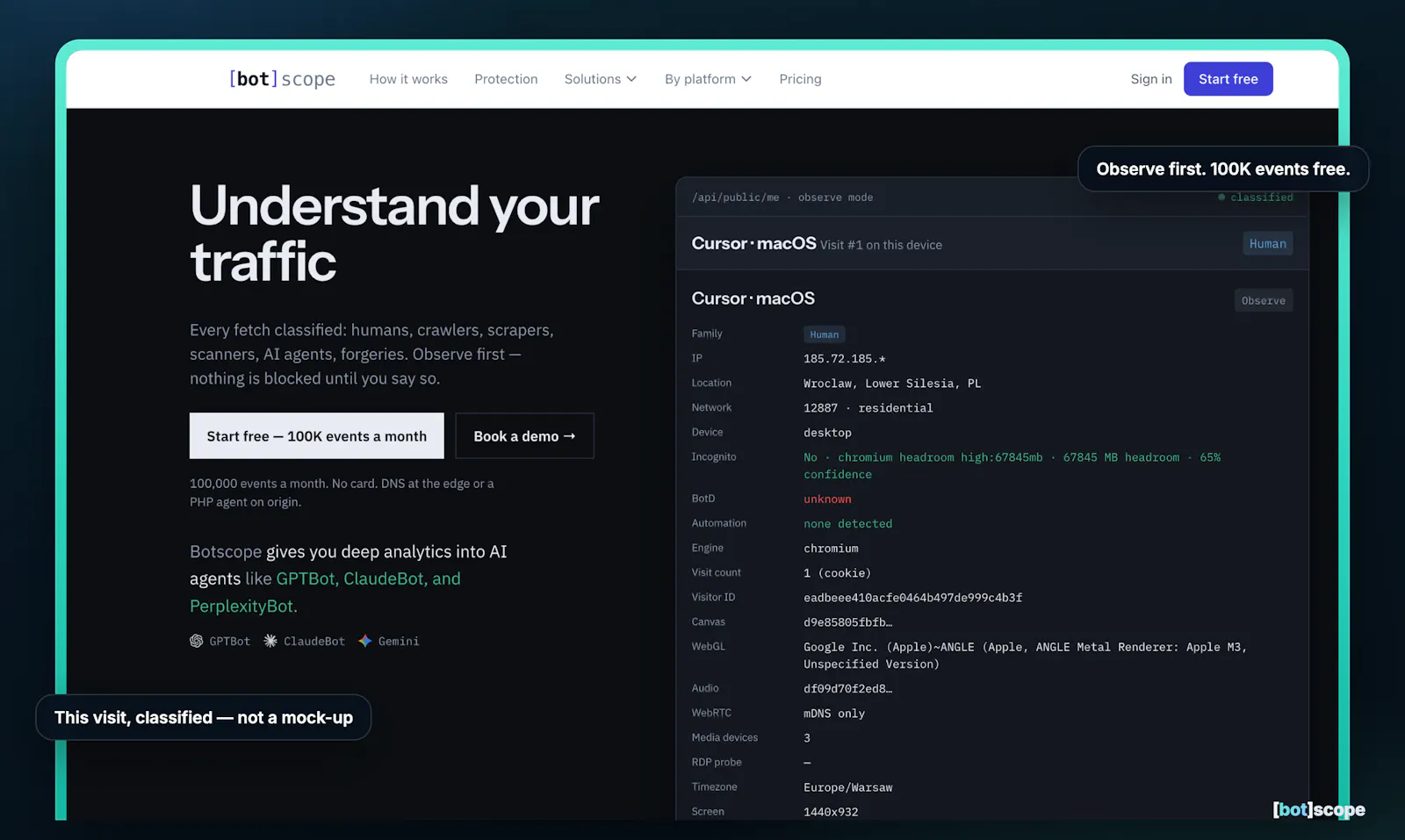
Task: Click the Device value desktop
Action: click(827, 433)
